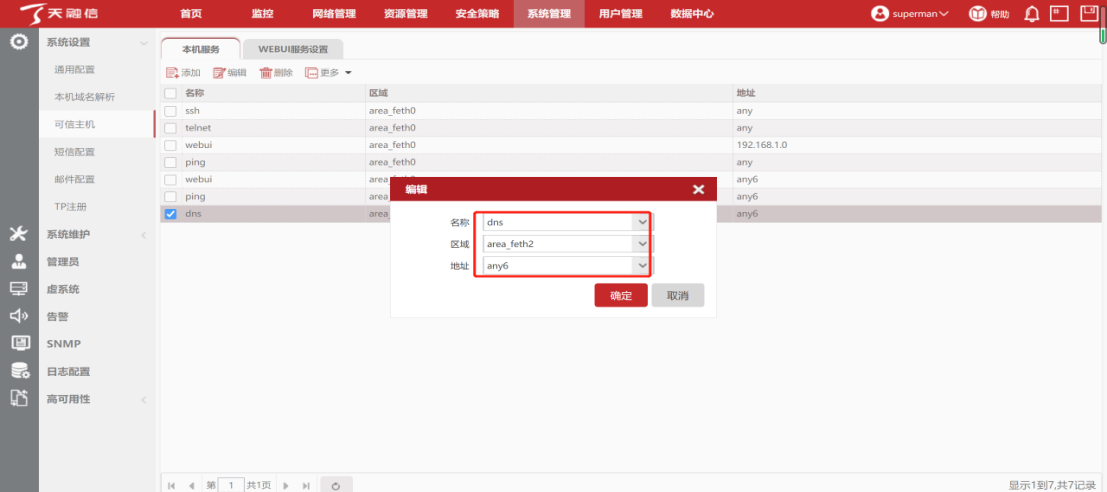Click the 取消 cancel button
The width and height of the screenshot is (1107, 492).
click(677, 296)
